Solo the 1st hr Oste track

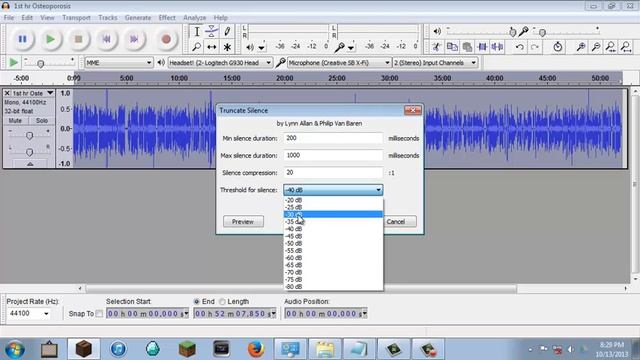pyautogui.click(x=41, y=121)
